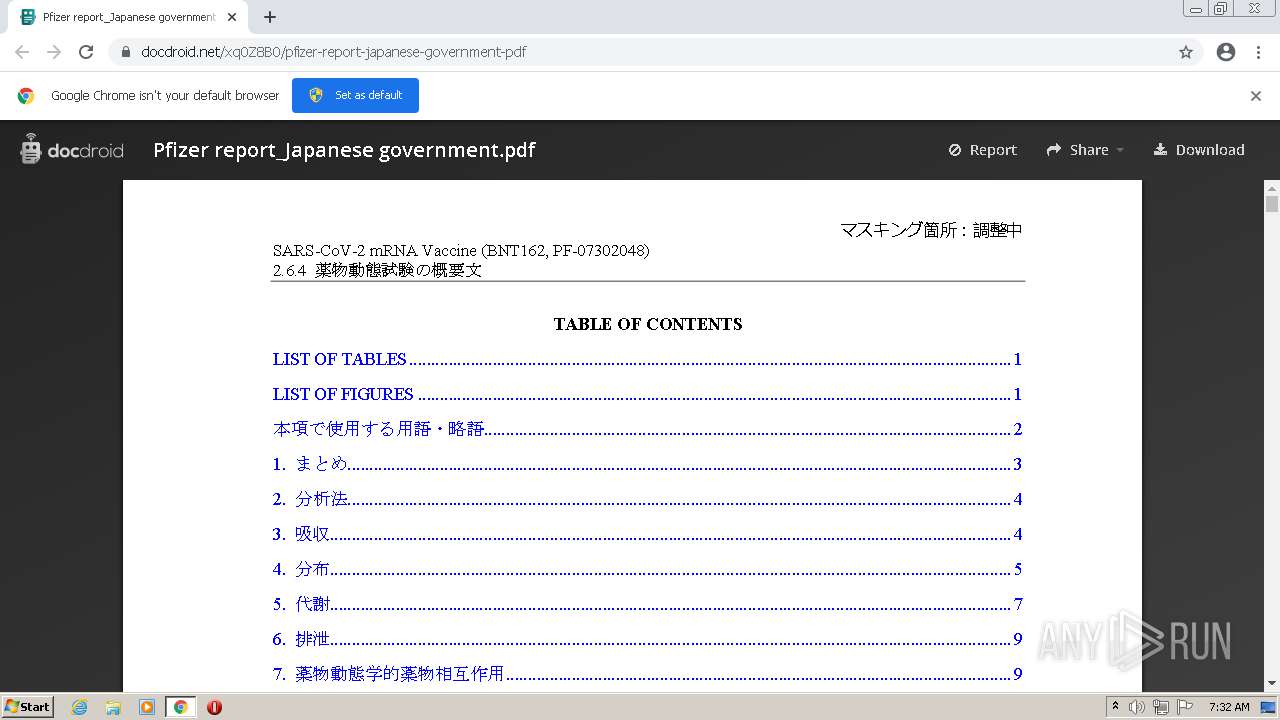1280x720 pixels.
Task: Open File Explorer folder from taskbar
Action: pyautogui.click(x=113, y=707)
